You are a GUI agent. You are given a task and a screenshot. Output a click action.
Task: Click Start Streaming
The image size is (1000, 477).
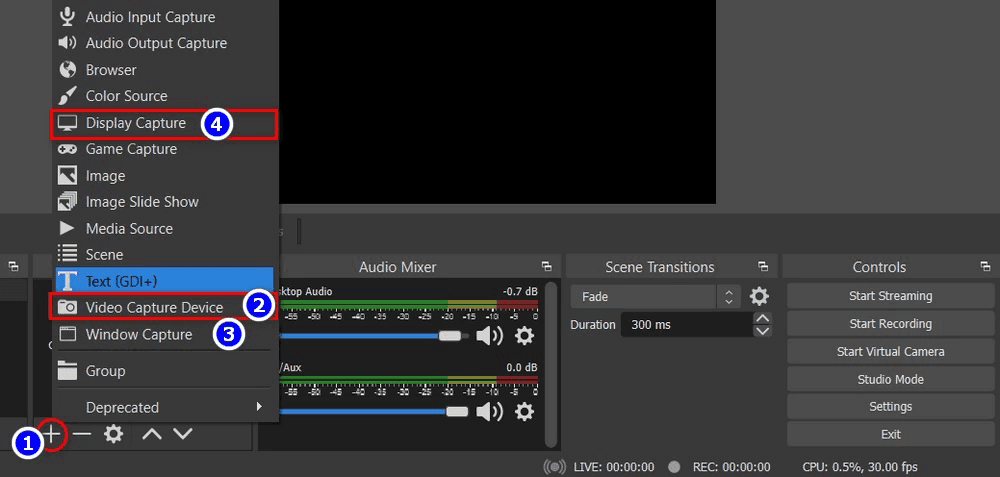(x=890, y=296)
